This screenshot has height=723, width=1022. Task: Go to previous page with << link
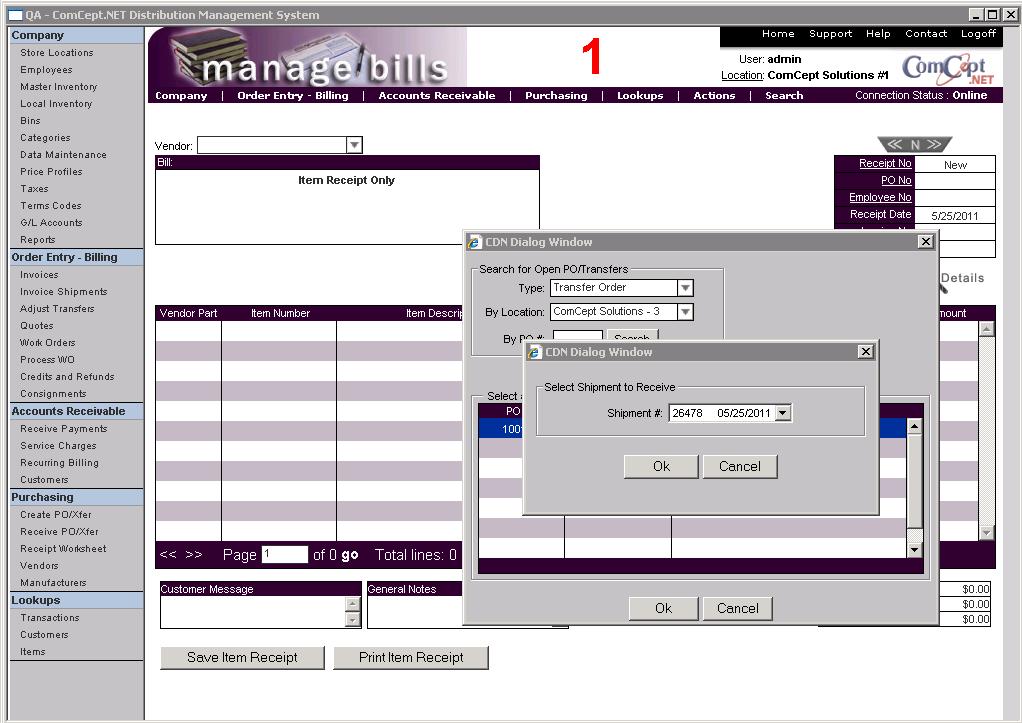168,555
